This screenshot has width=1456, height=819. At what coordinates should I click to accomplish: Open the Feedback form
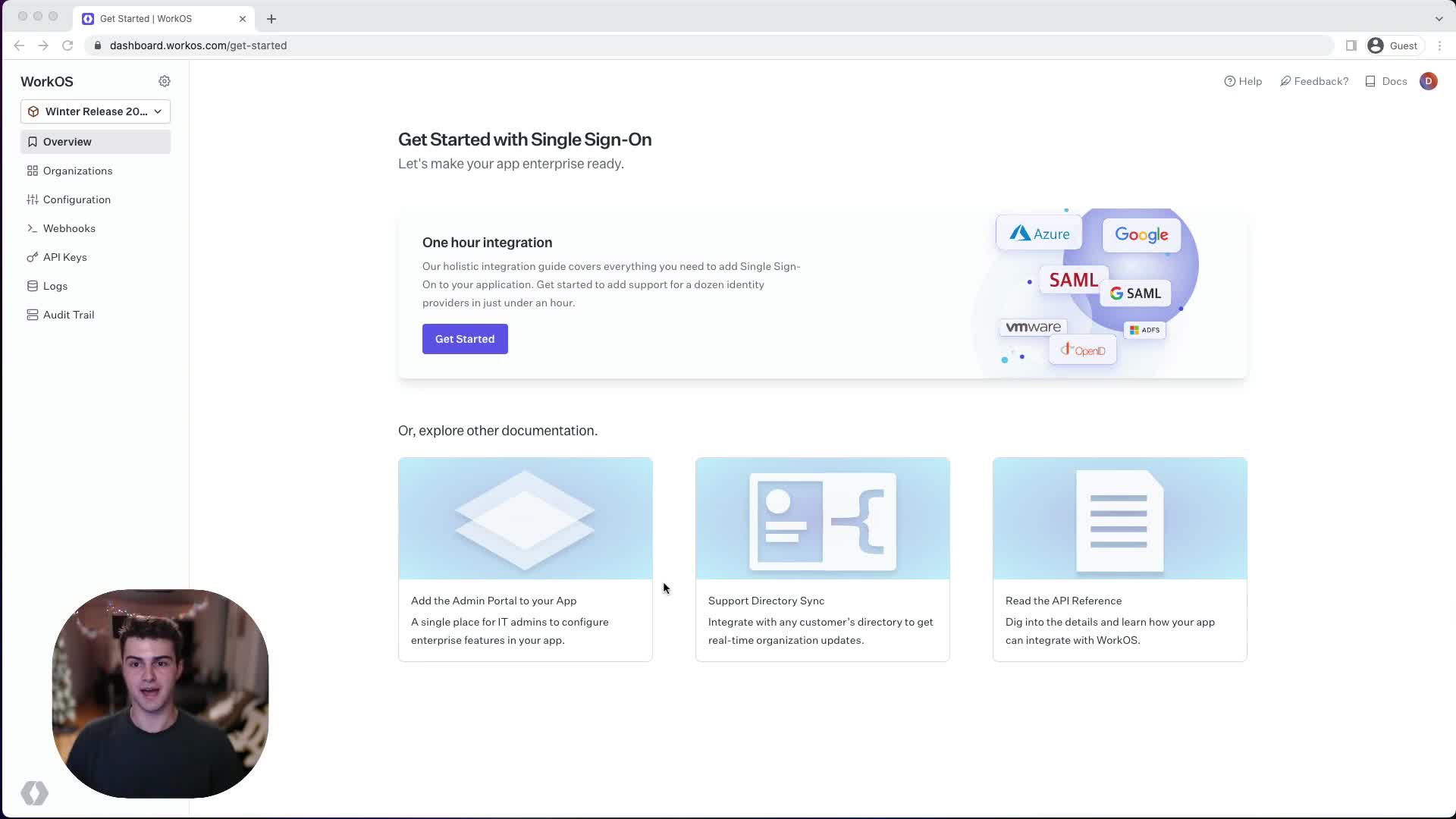point(1314,81)
